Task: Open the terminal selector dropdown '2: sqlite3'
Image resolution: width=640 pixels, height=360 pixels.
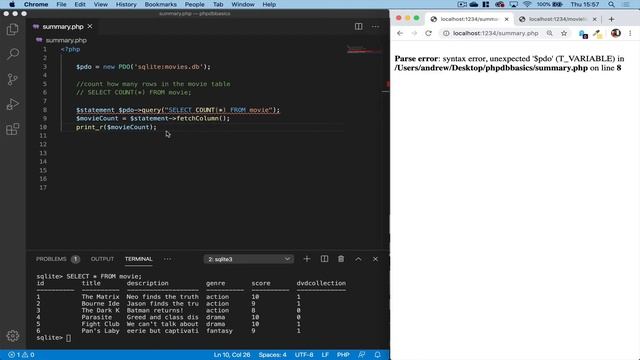Action: click(249, 259)
